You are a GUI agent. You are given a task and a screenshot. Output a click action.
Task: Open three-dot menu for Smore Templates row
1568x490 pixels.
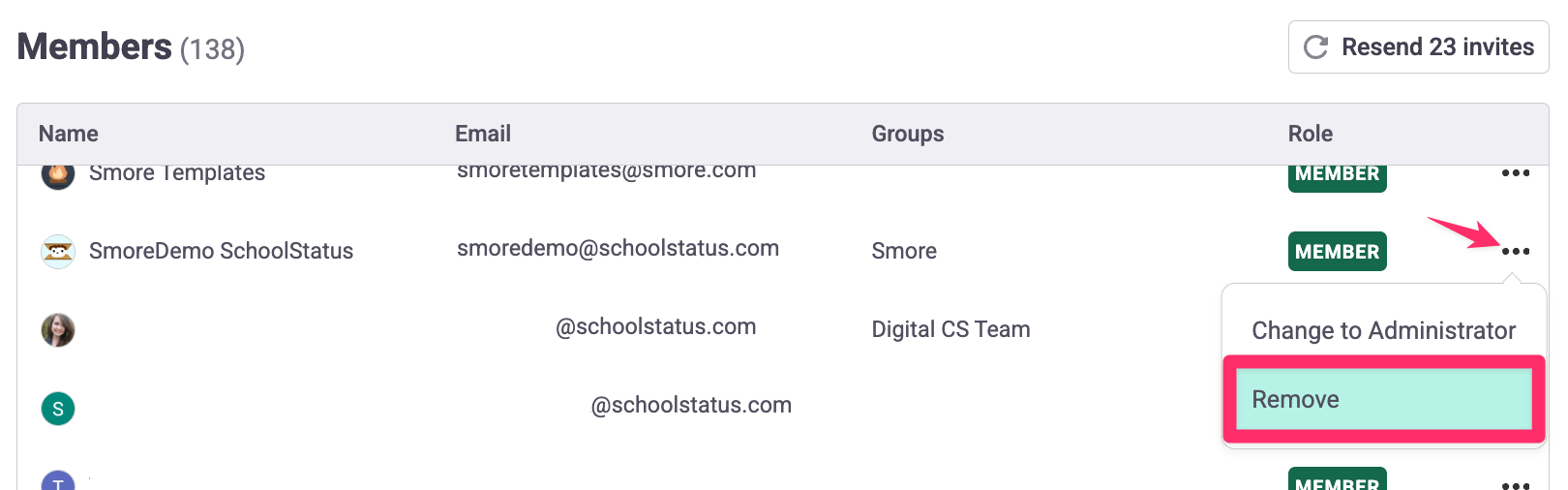point(1515,173)
